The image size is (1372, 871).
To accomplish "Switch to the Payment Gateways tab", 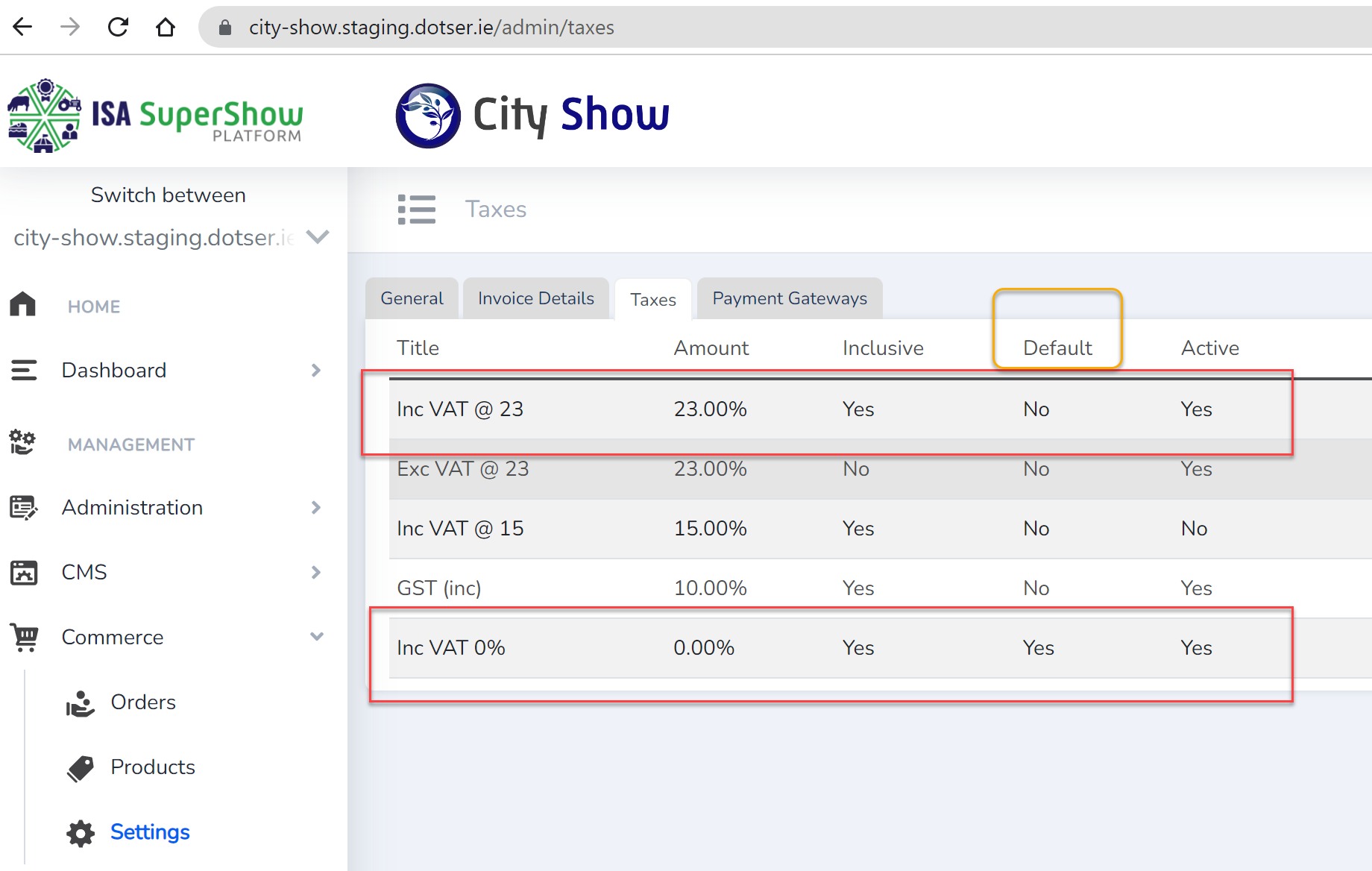I will [x=790, y=298].
